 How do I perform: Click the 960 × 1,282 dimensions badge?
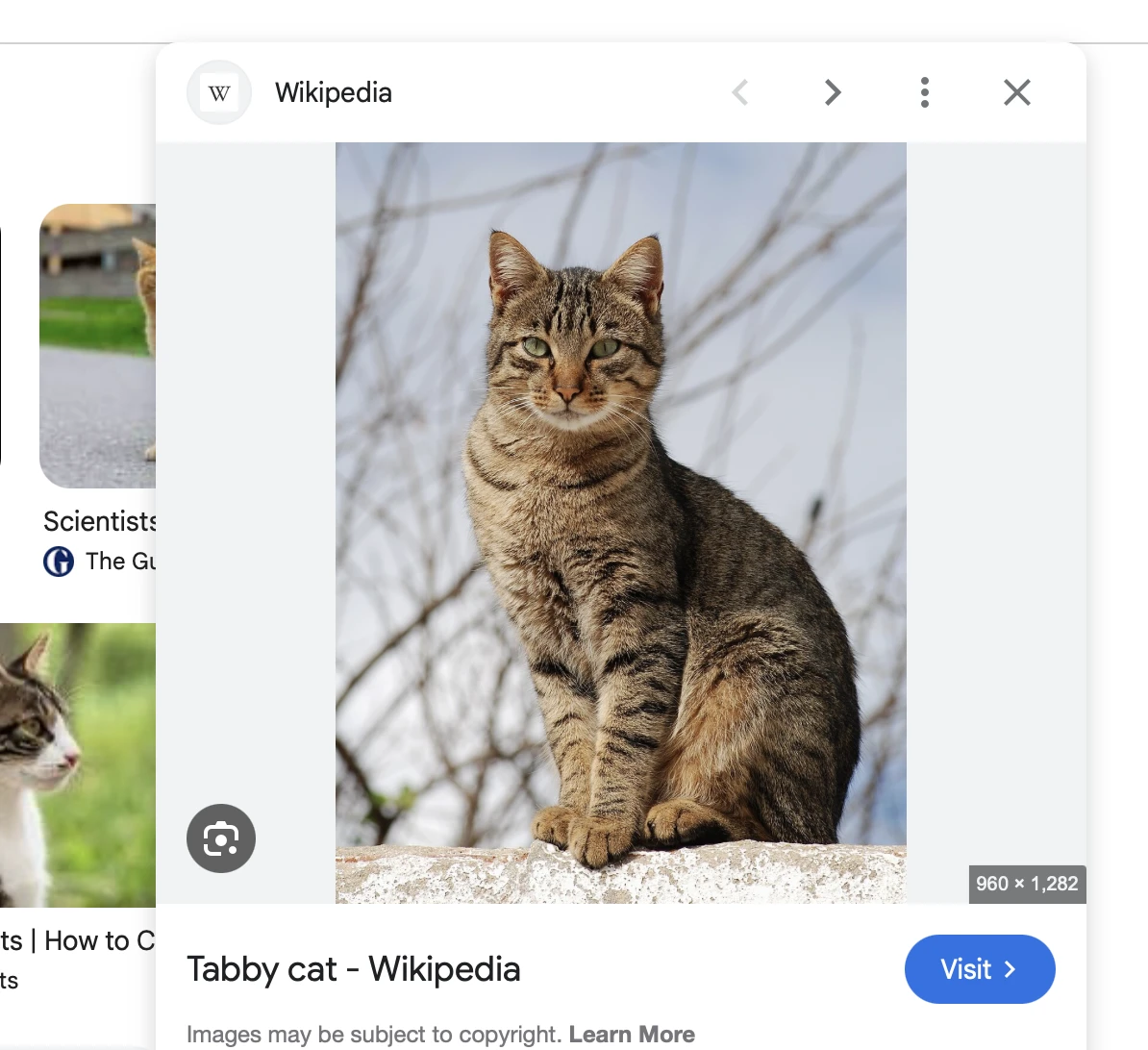pos(1027,884)
